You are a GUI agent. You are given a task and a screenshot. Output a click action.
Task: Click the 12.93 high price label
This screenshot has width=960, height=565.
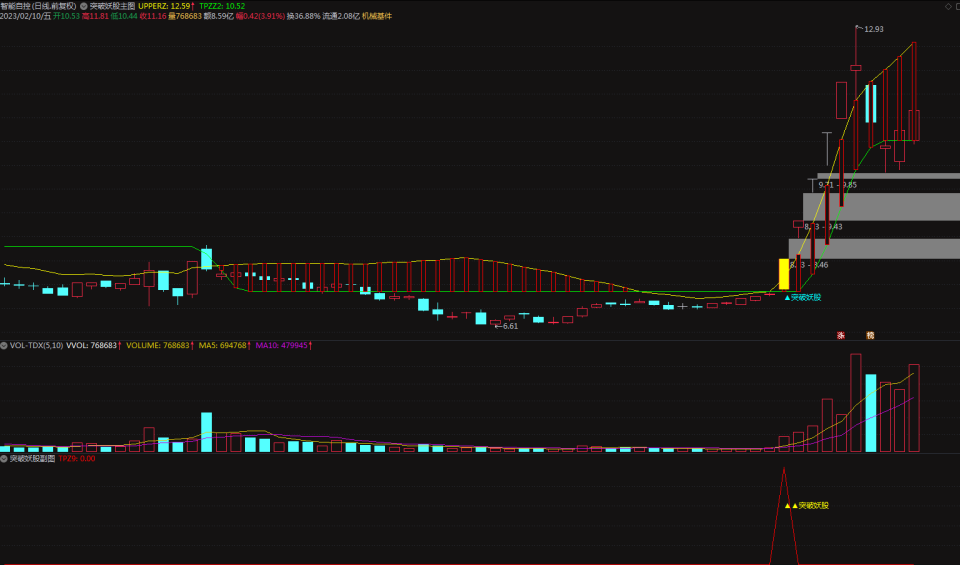[x=874, y=29]
